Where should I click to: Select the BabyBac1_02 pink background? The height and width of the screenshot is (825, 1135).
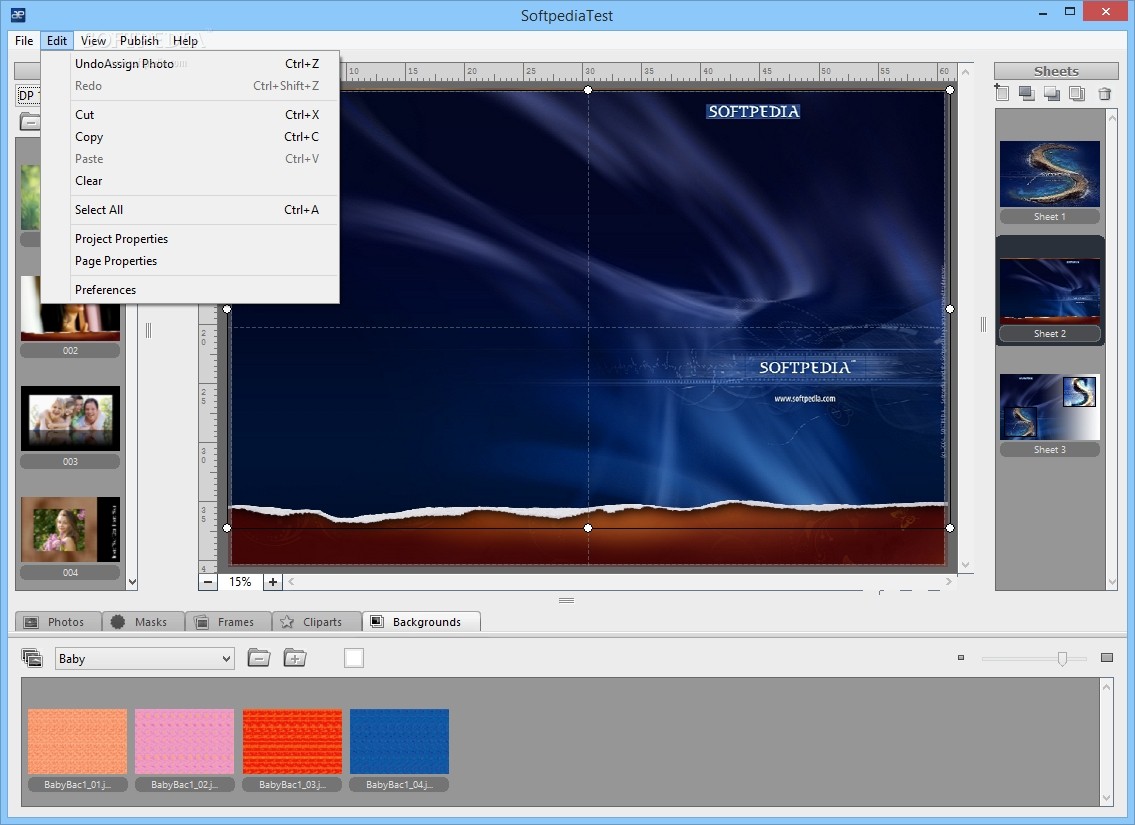tap(185, 742)
